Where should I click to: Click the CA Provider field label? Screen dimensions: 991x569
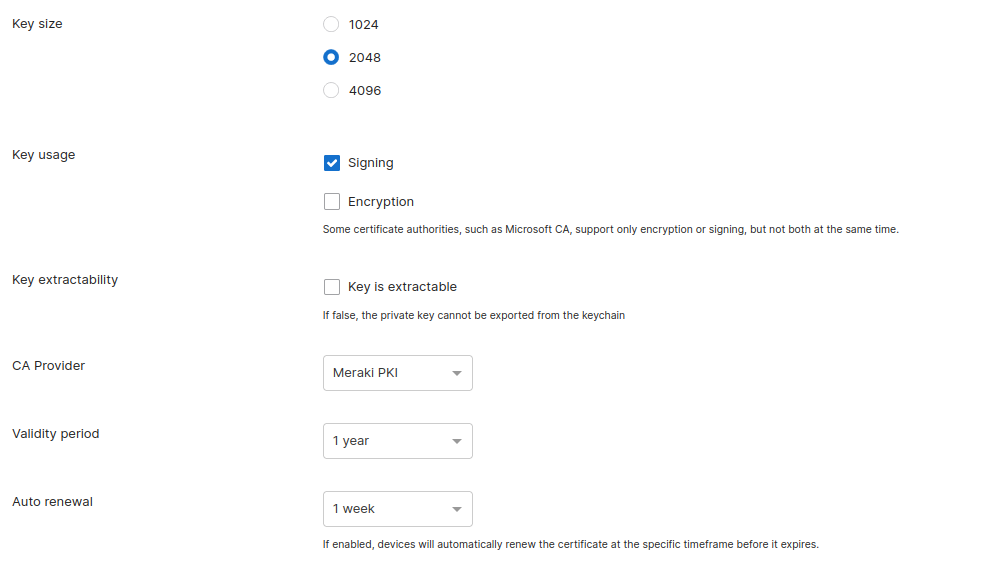[48, 366]
